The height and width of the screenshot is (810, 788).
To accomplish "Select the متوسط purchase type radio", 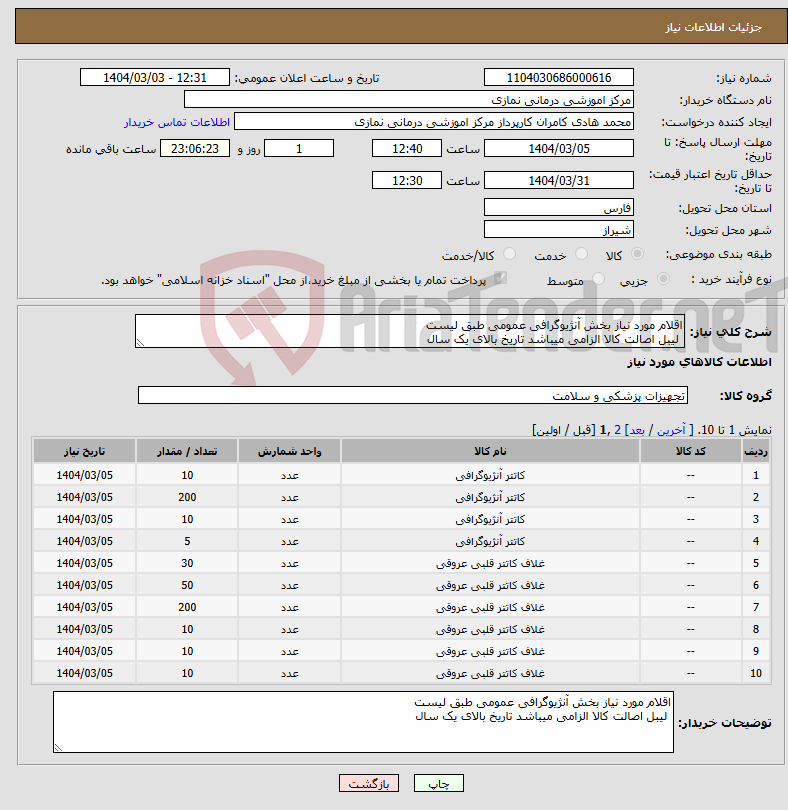I will (598, 279).
